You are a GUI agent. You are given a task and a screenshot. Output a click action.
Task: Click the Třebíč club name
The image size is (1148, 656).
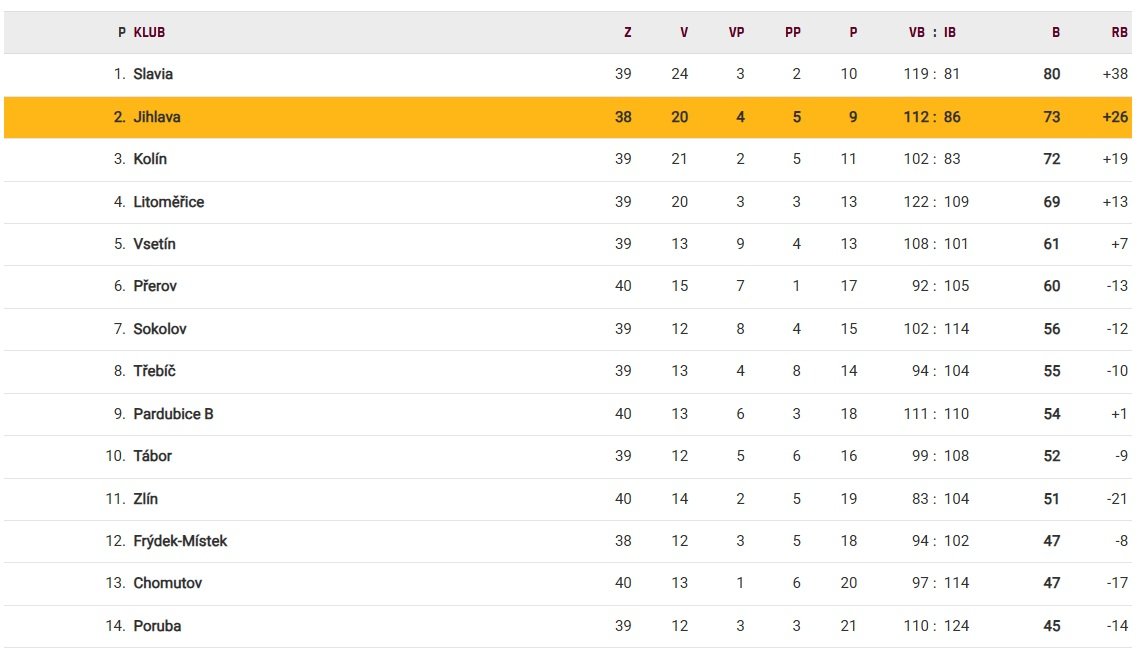point(154,371)
